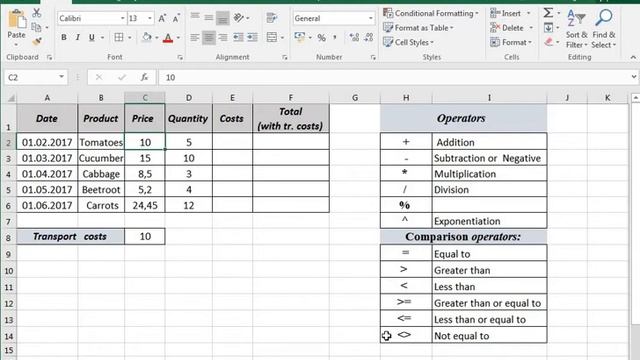Copy the selection using the Copy icon
This screenshot has width=640, height=360.
pyautogui.click(x=36, y=27)
